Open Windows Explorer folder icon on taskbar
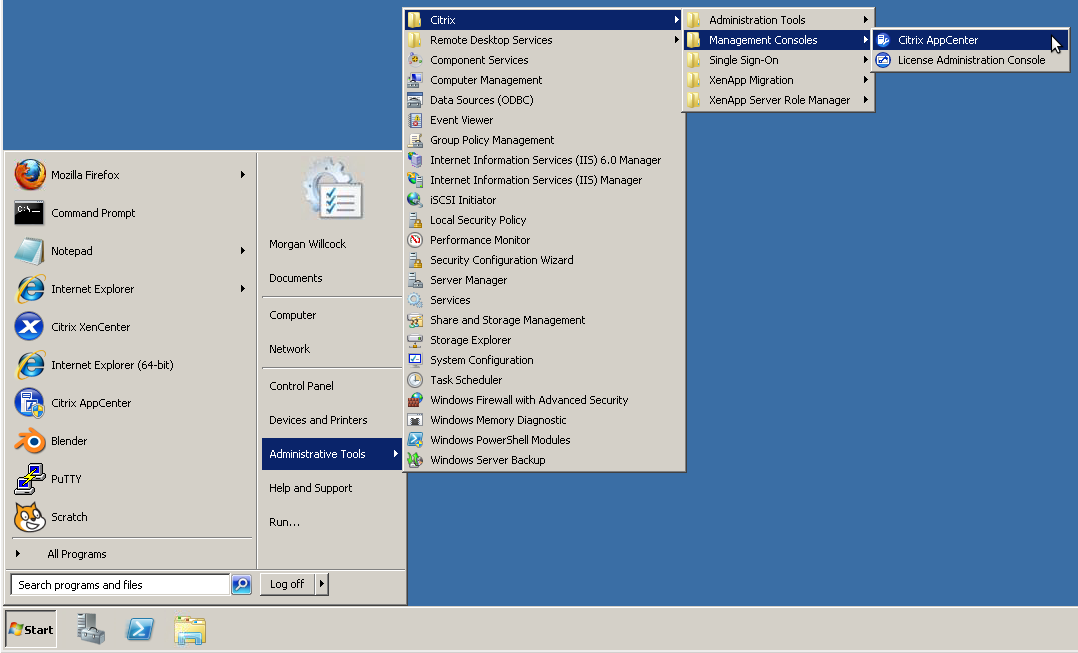This screenshot has height=653, width=1078. tap(190, 629)
